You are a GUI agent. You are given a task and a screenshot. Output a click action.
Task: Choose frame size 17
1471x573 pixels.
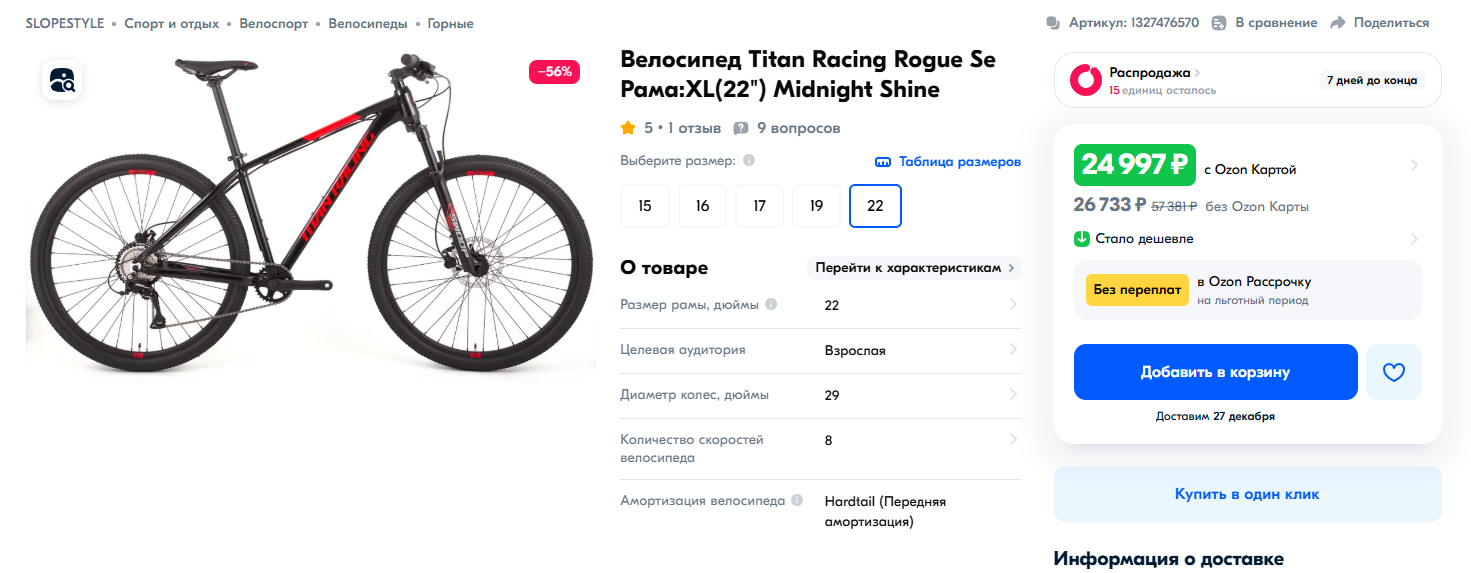[x=760, y=206]
